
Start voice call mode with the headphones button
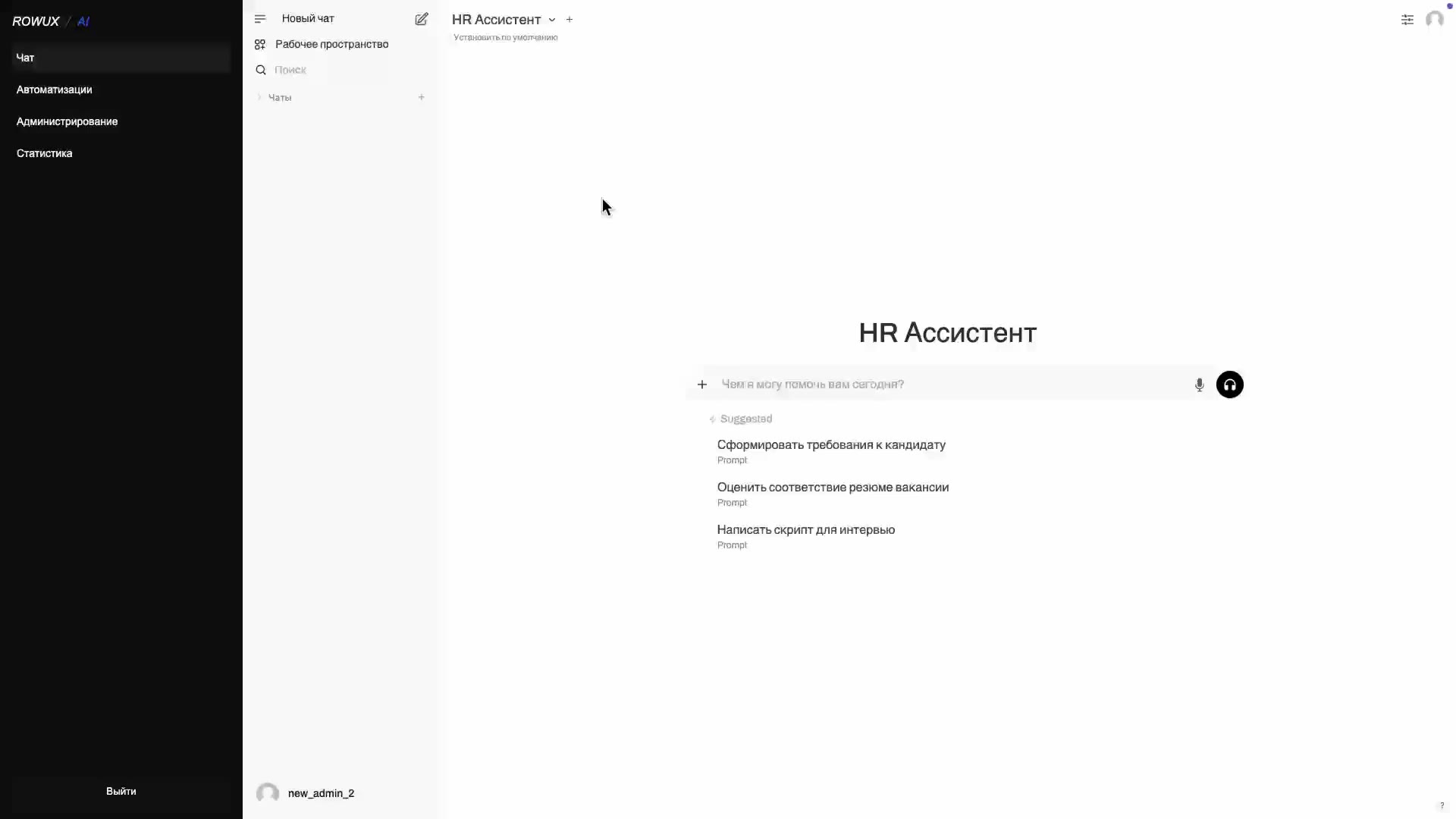coord(1230,384)
